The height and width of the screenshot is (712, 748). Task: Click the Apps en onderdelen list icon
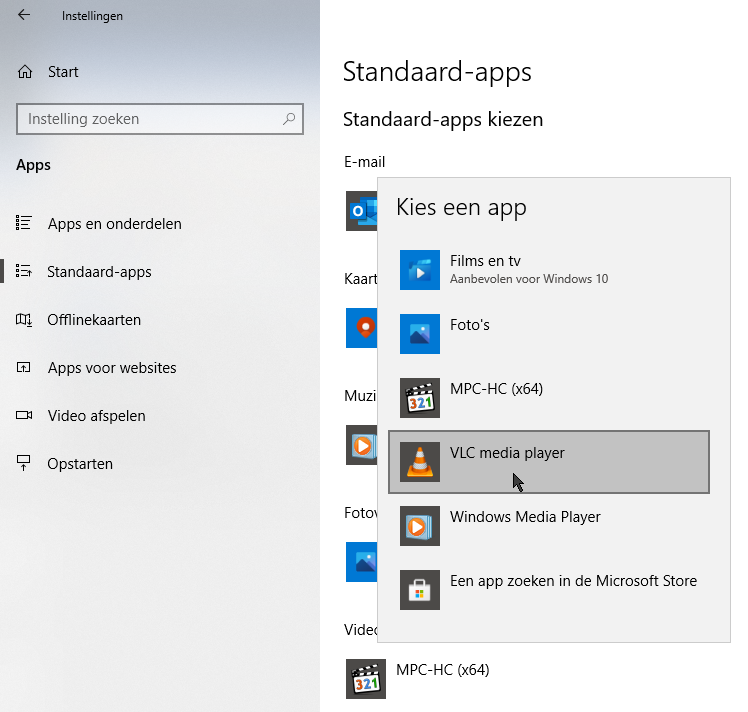tap(23, 223)
